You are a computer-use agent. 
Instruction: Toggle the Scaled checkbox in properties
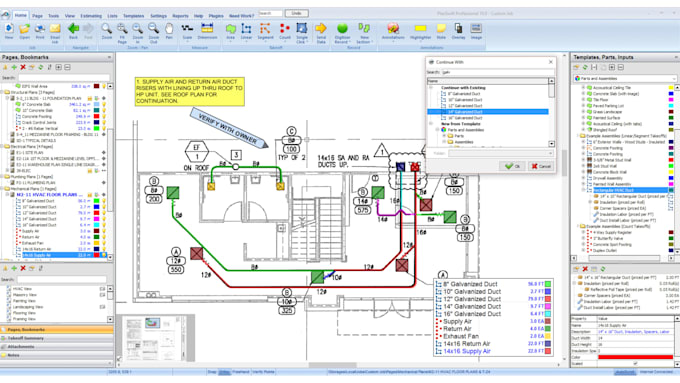pyautogui.click(x=636, y=363)
